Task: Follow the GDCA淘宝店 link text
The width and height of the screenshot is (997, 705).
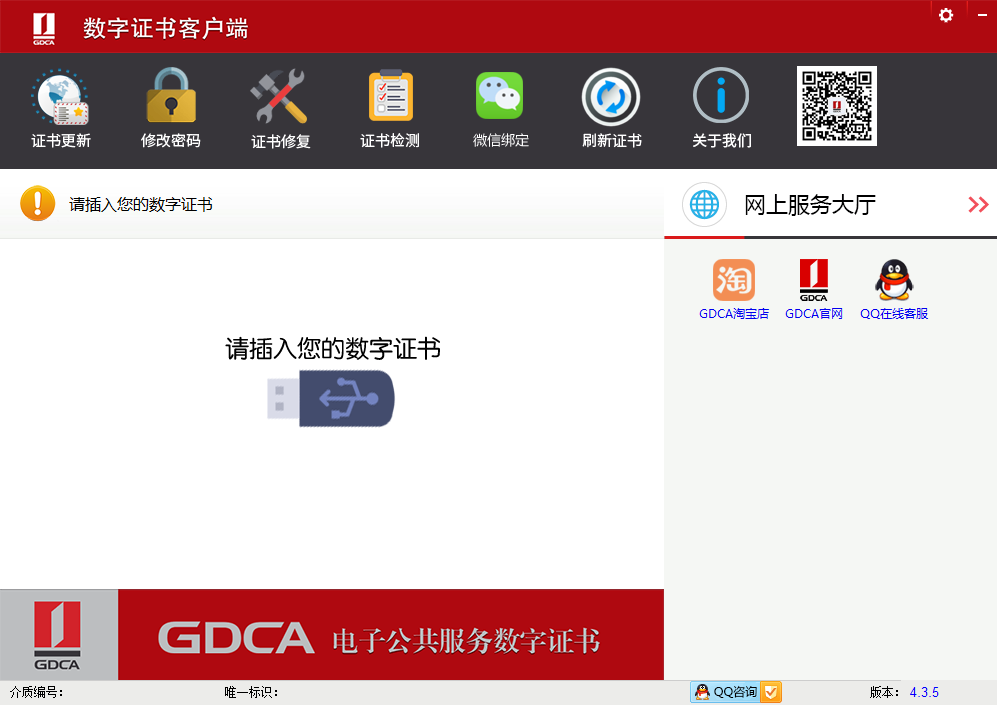Action: click(x=734, y=313)
